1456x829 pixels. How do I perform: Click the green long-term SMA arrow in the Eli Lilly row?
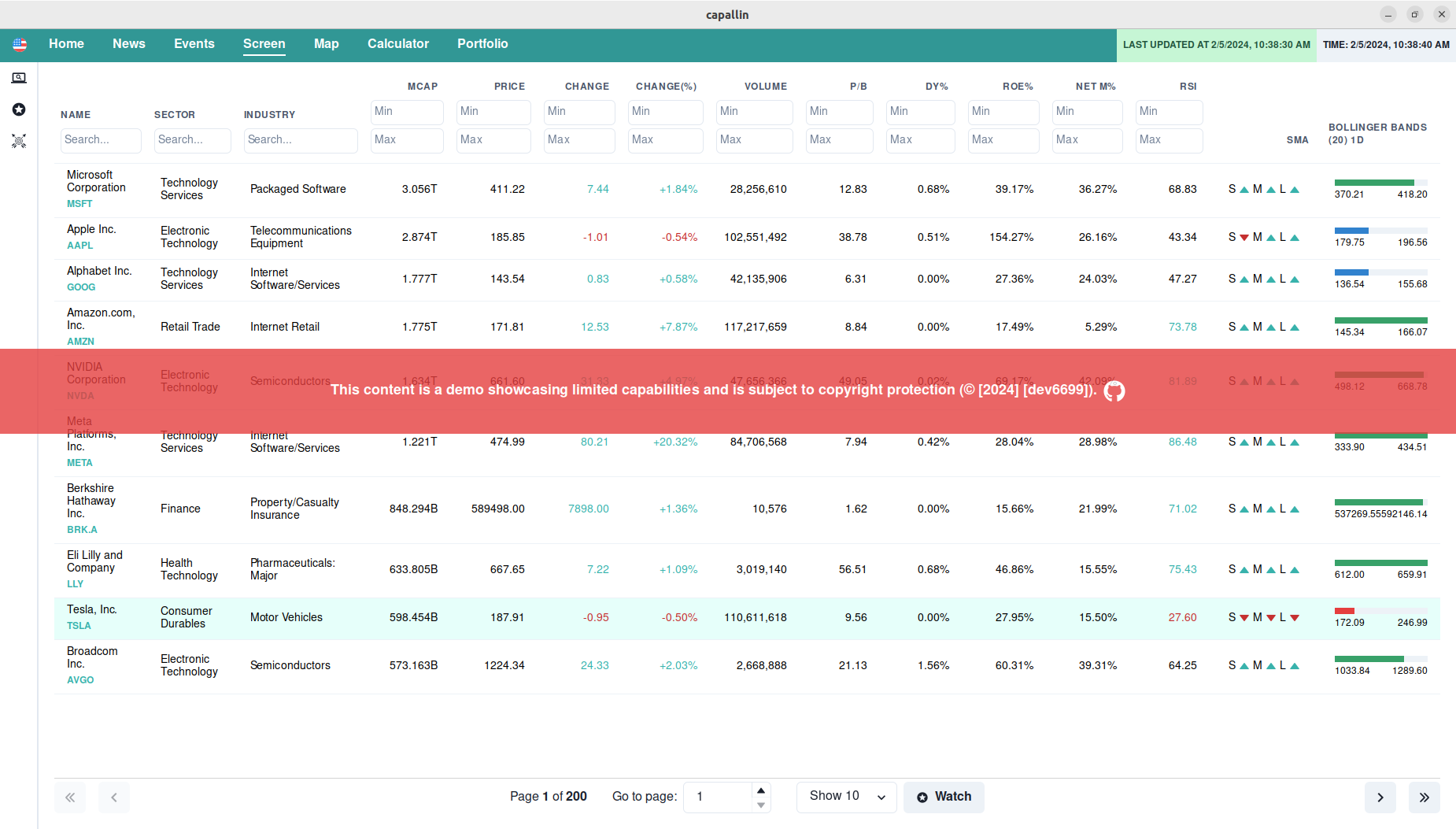pyautogui.click(x=1295, y=570)
